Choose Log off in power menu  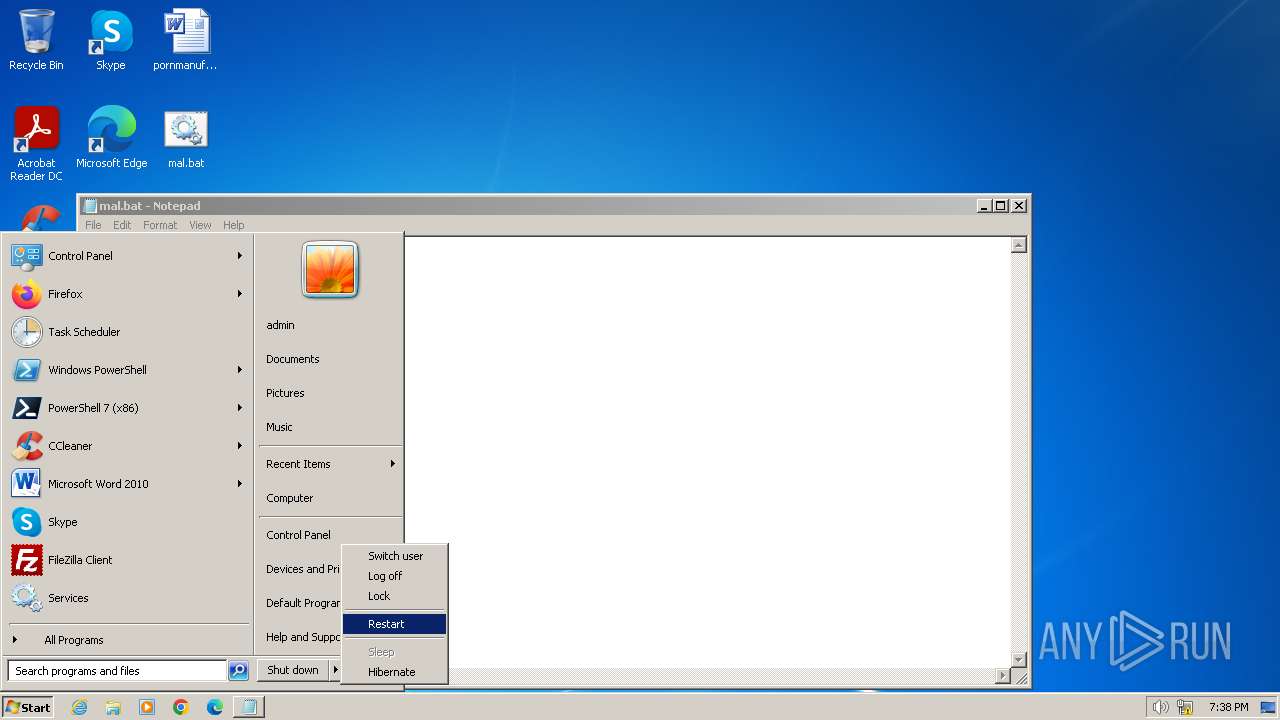coord(394,576)
